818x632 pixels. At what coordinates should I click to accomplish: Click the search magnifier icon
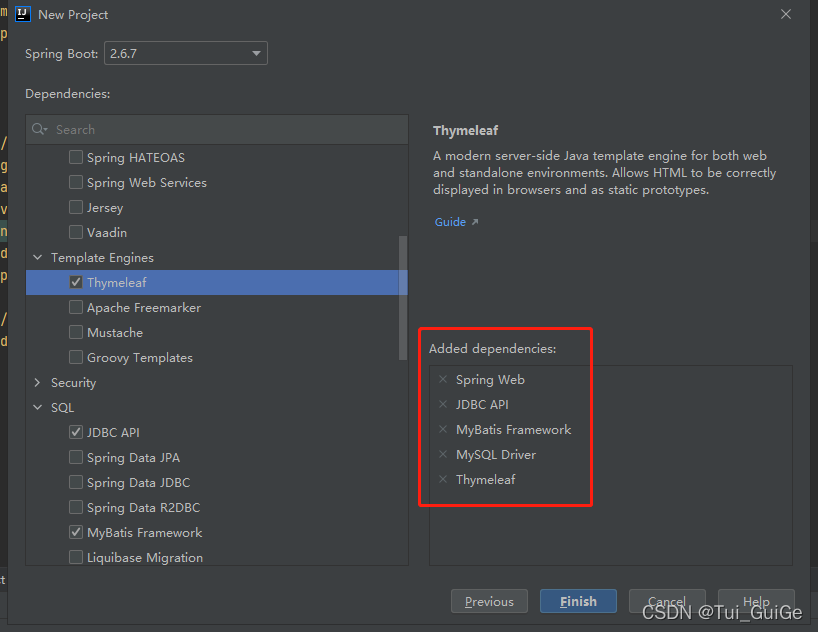click(39, 129)
